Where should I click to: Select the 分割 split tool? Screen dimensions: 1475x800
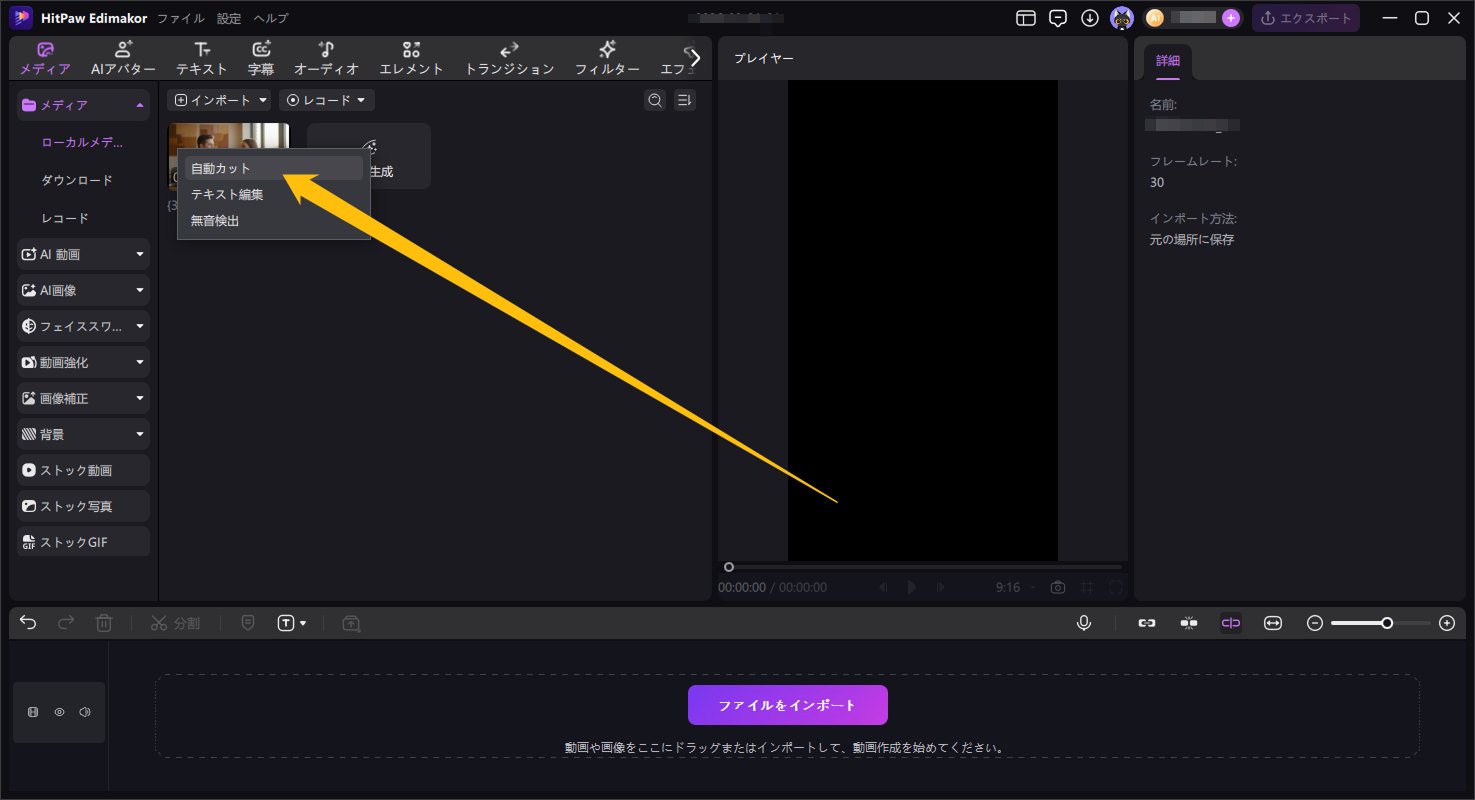coord(175,622)
